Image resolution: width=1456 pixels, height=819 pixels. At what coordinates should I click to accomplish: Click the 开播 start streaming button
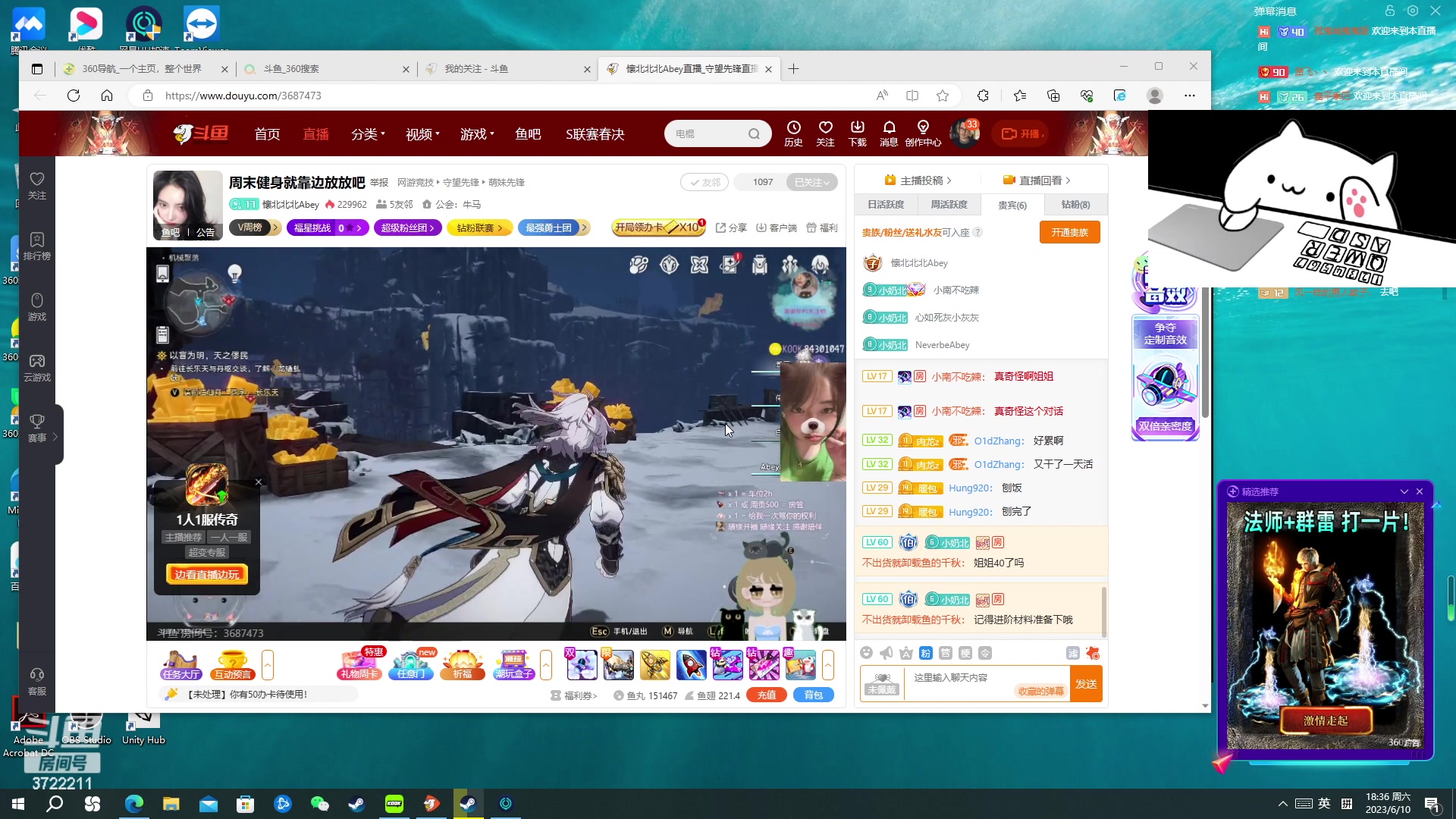(1021, 134)
